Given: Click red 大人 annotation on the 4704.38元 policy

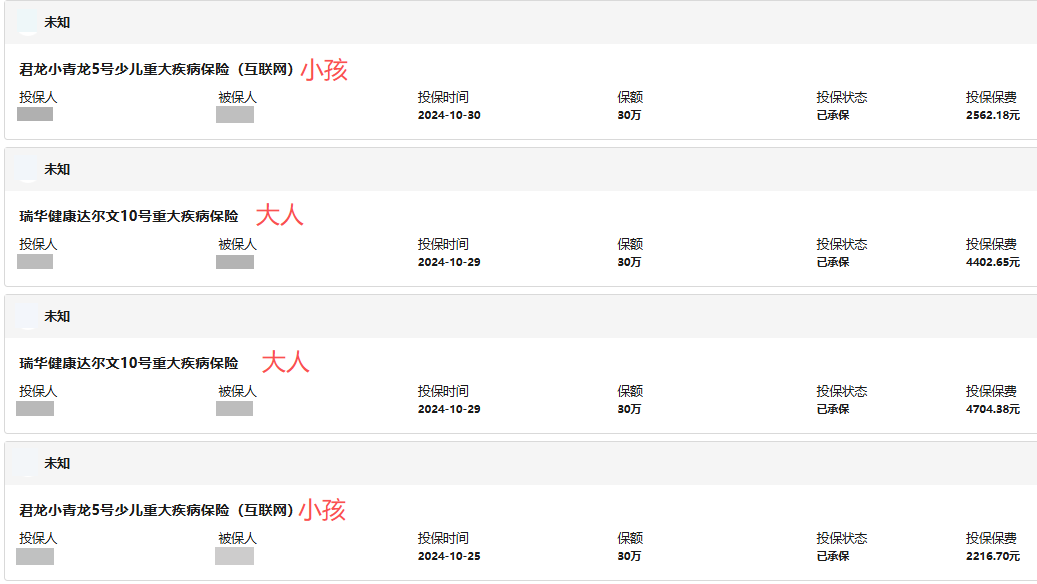Looking at the screenshot, I should 286,362.
